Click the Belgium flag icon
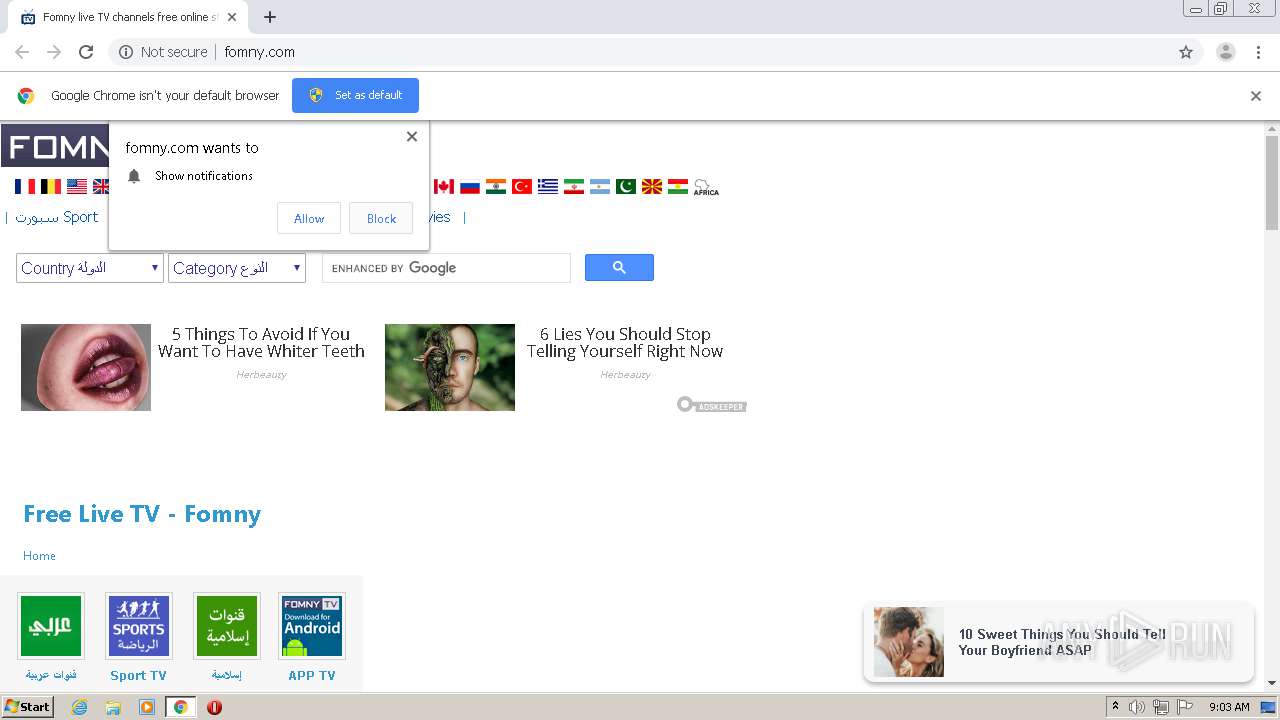Image resolution: width=1280 pixels, height=720 pixels. point(50,186)
